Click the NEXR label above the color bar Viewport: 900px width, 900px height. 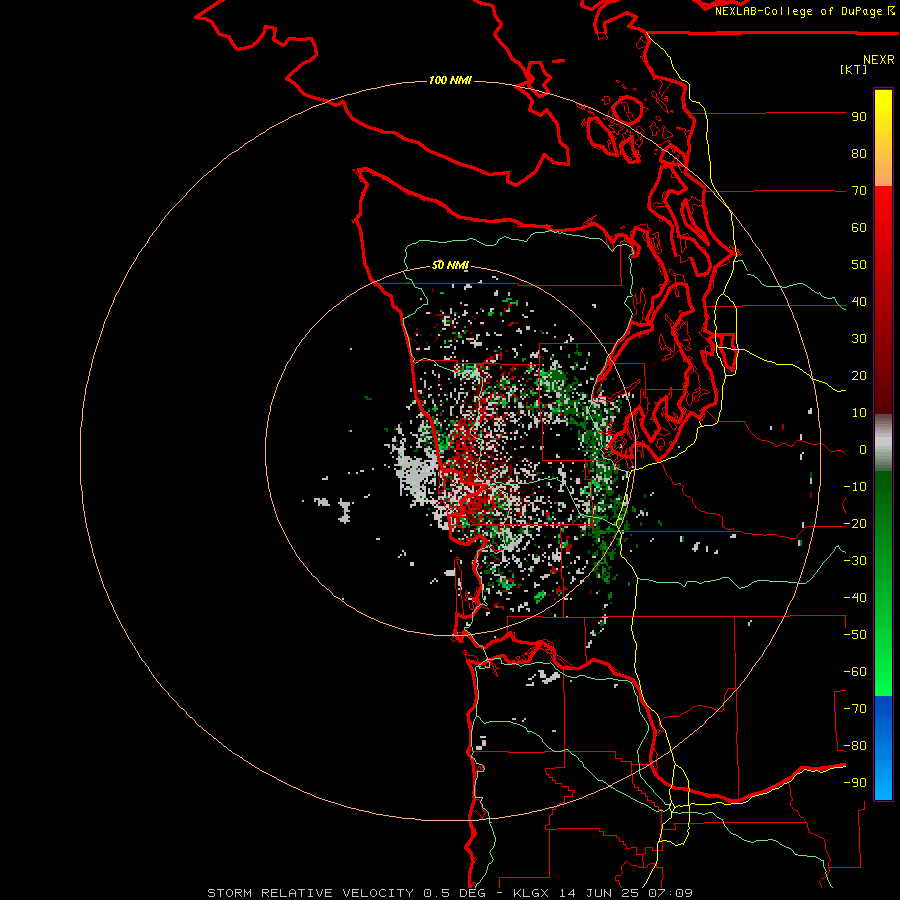878,60
